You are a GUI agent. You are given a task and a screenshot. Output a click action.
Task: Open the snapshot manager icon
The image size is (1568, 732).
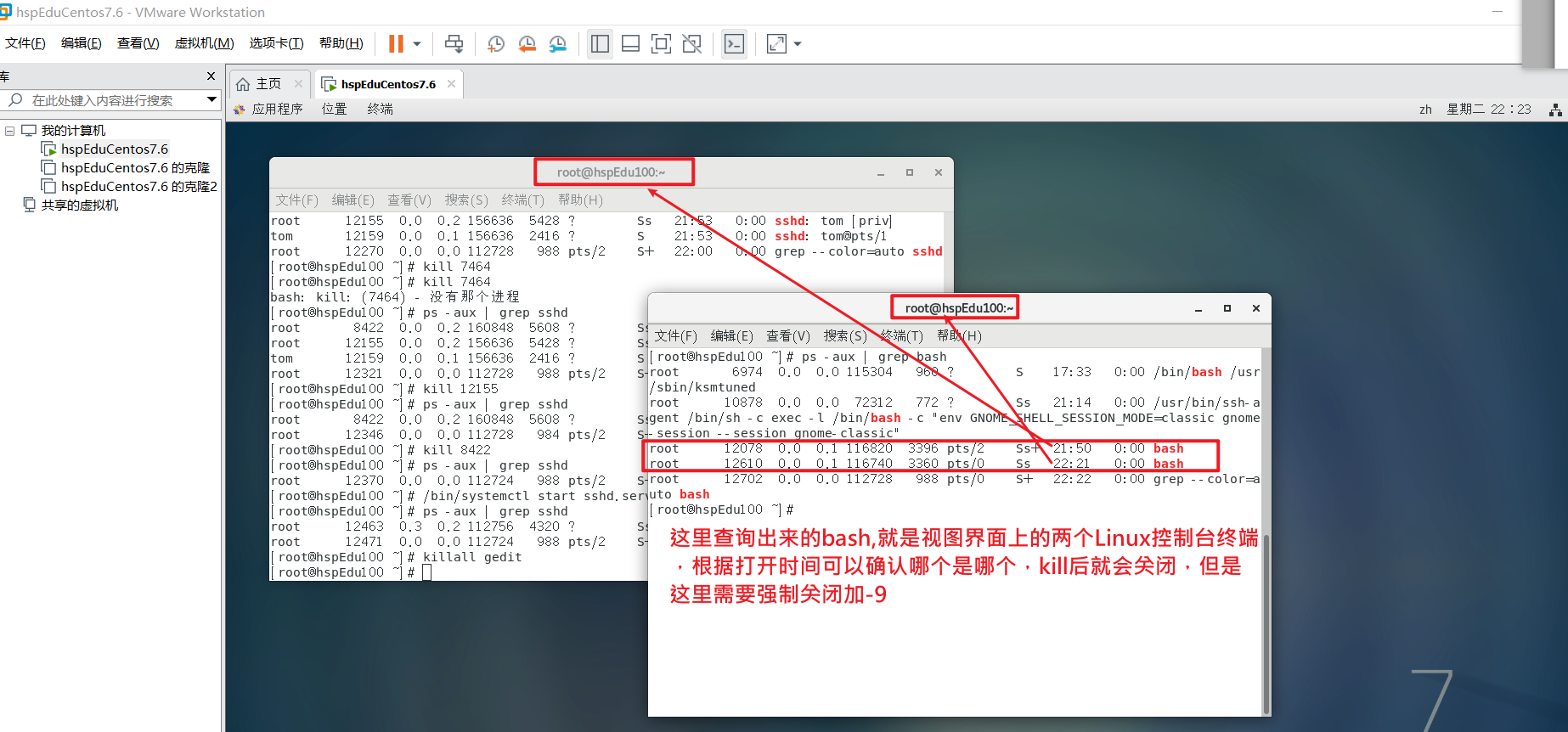[x=557, y=43]
